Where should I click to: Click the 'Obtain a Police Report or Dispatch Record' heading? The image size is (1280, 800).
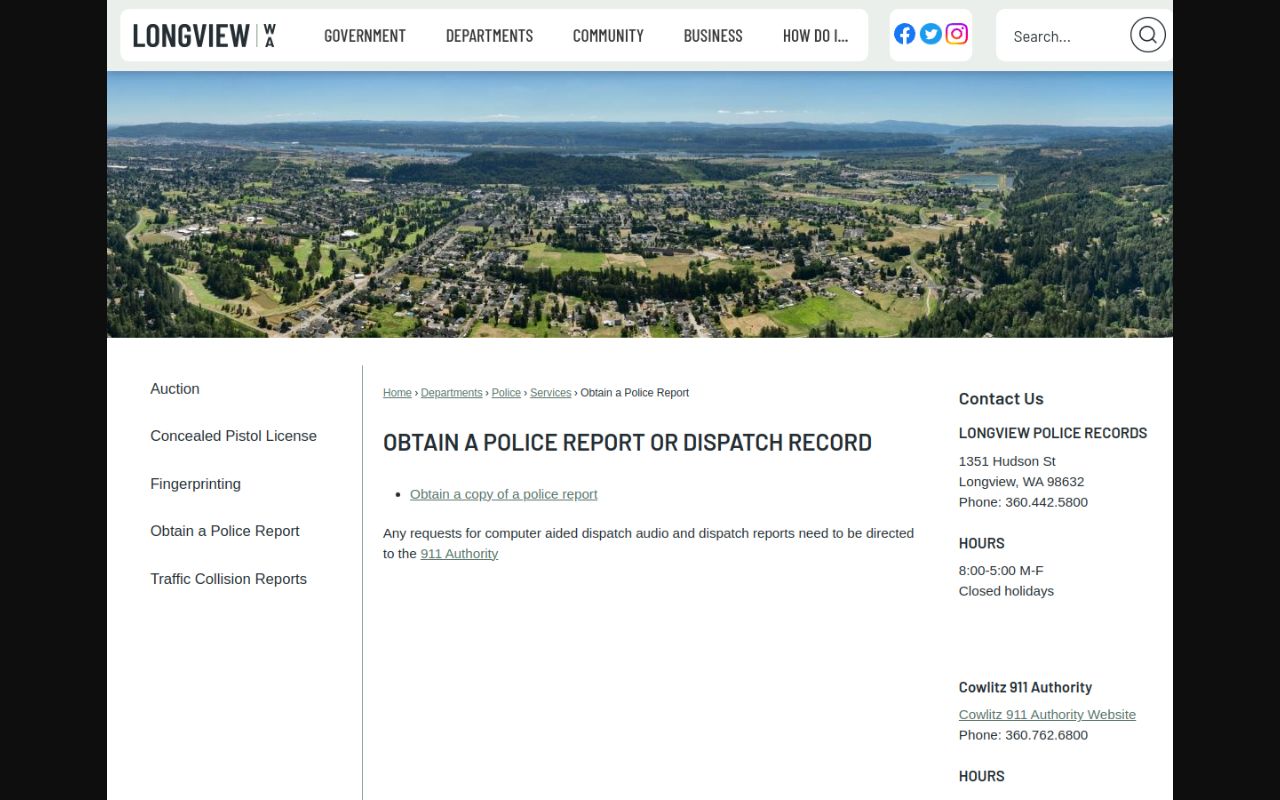click(627, 442)
